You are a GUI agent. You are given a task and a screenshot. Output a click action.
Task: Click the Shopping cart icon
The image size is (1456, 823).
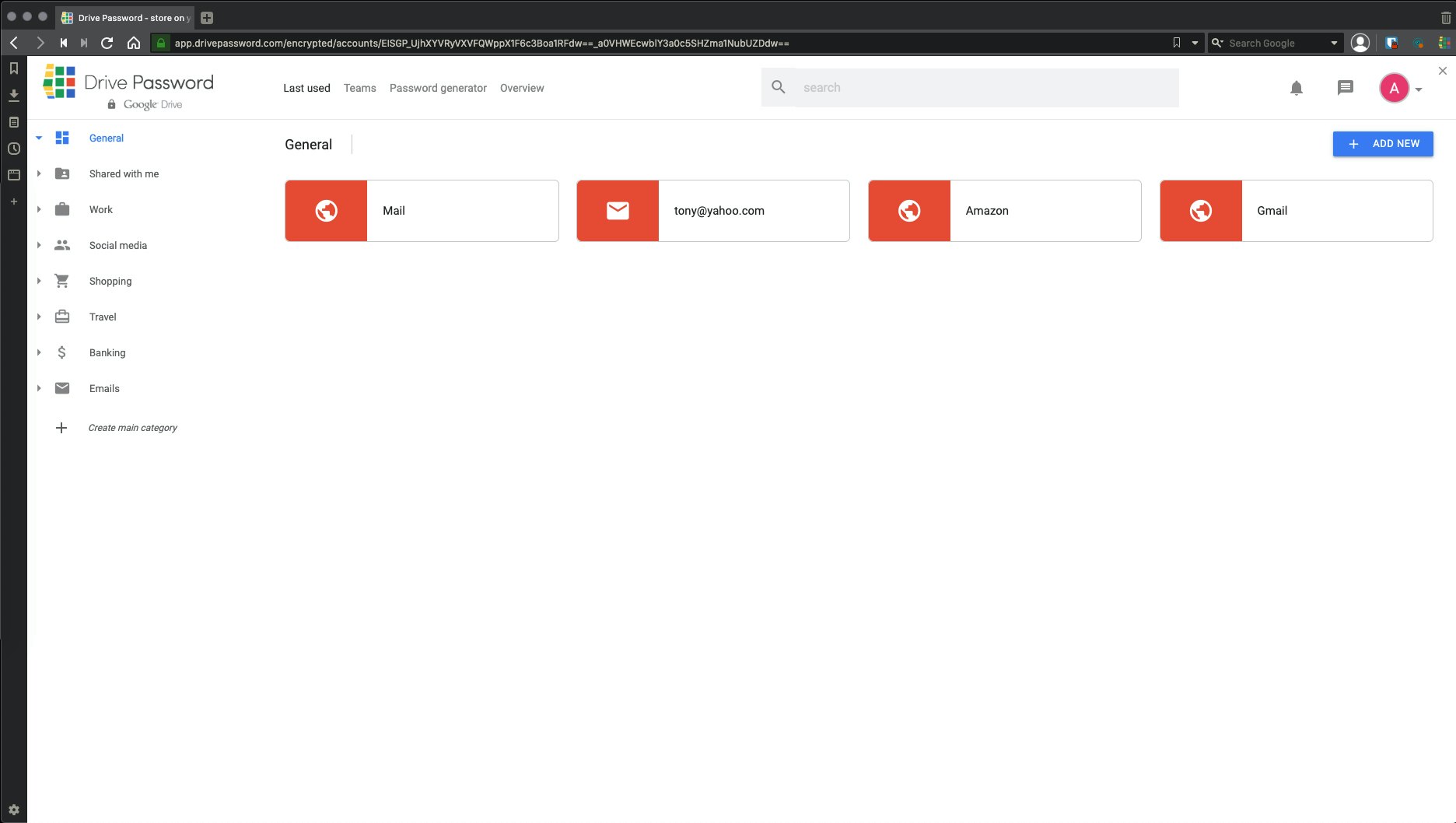coord(61,281)
